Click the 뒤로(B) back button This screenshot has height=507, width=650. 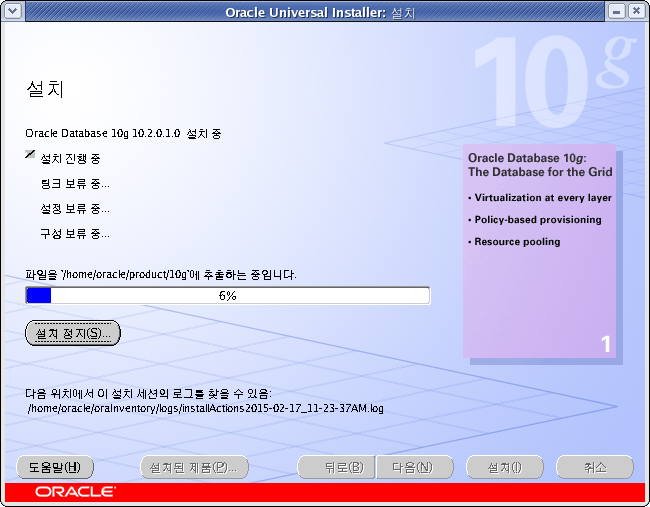(336, 468)
